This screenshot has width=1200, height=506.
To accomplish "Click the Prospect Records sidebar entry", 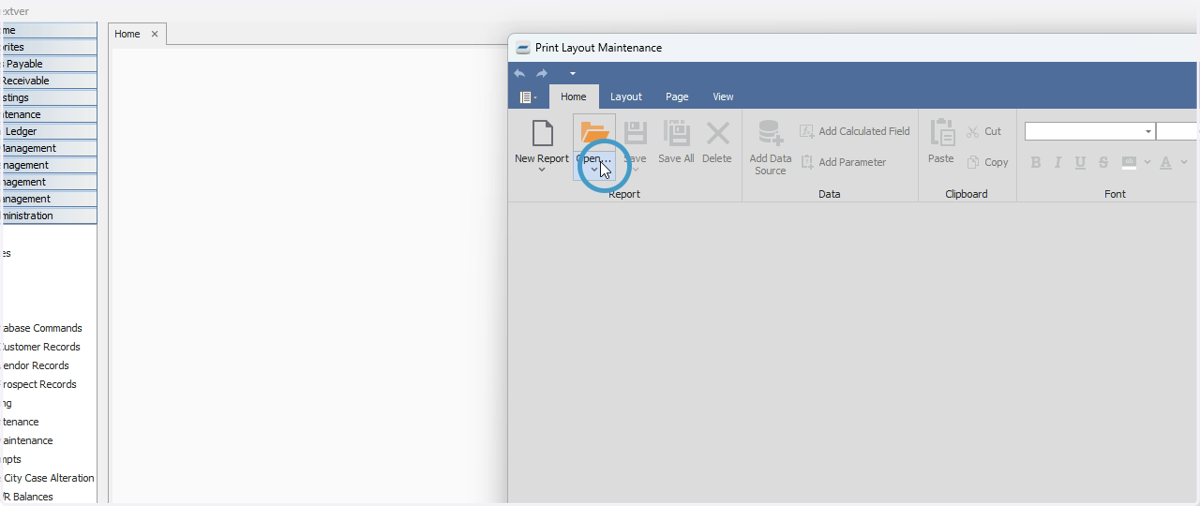I will coord(39,384).
